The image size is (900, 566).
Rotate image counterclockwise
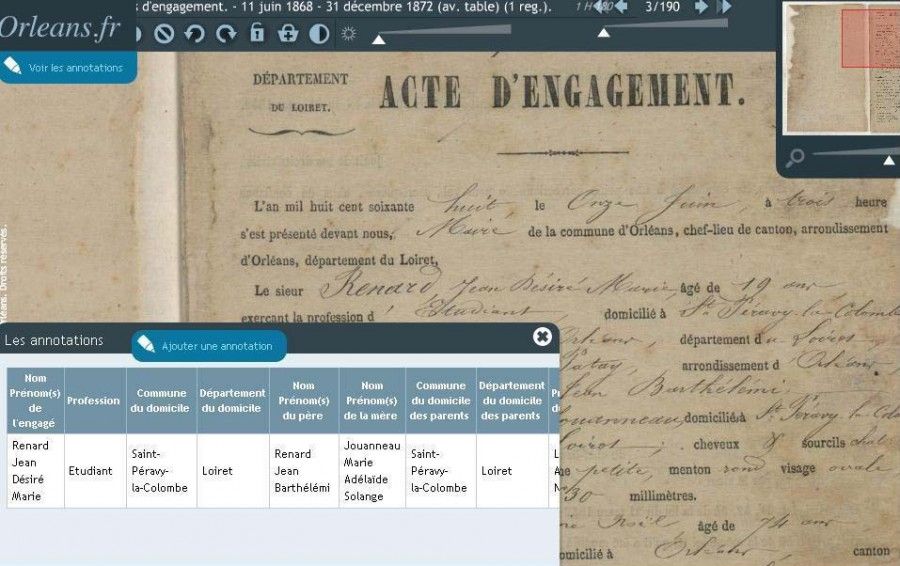coord(195,34)
